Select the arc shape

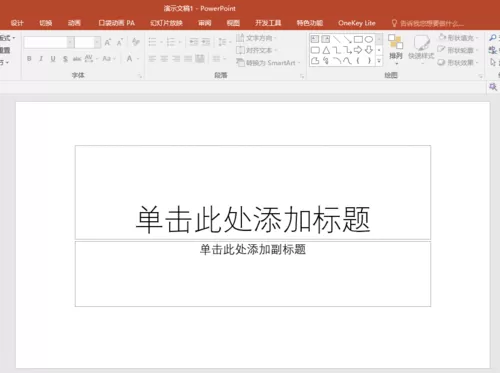(x=337, y=60)
